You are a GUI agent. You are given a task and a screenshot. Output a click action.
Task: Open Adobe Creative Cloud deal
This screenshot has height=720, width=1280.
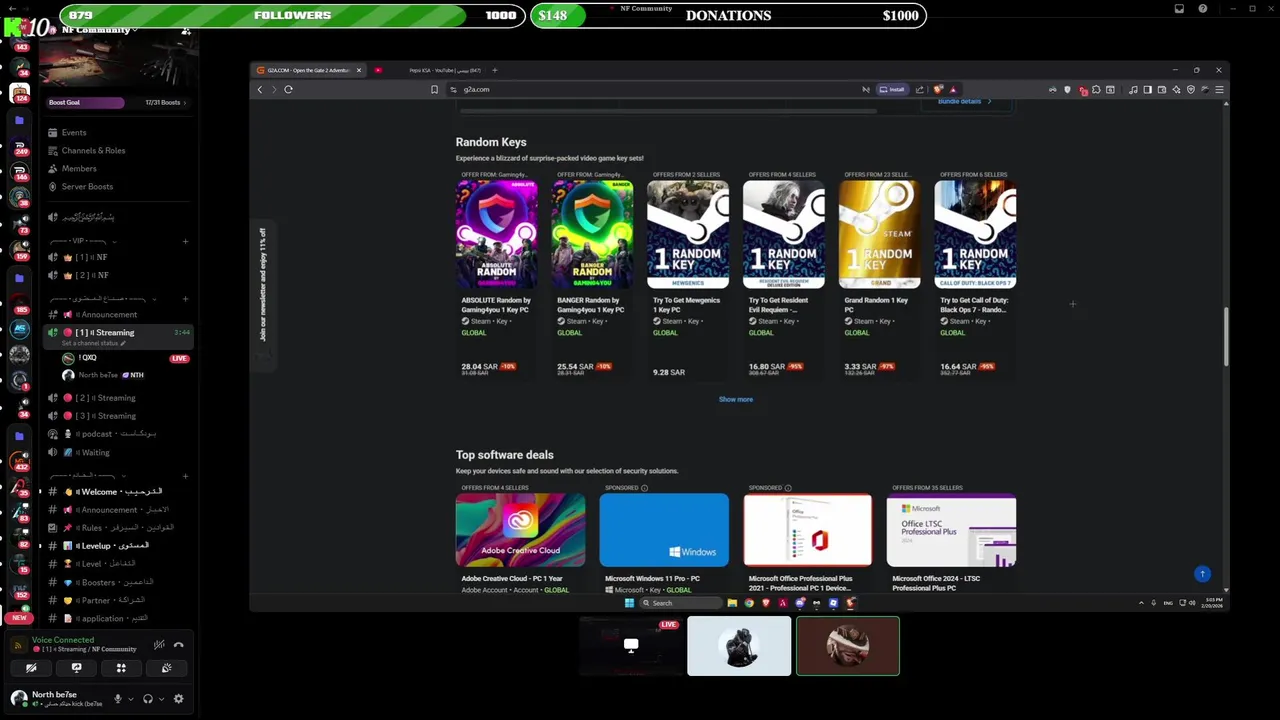(521, 539)
